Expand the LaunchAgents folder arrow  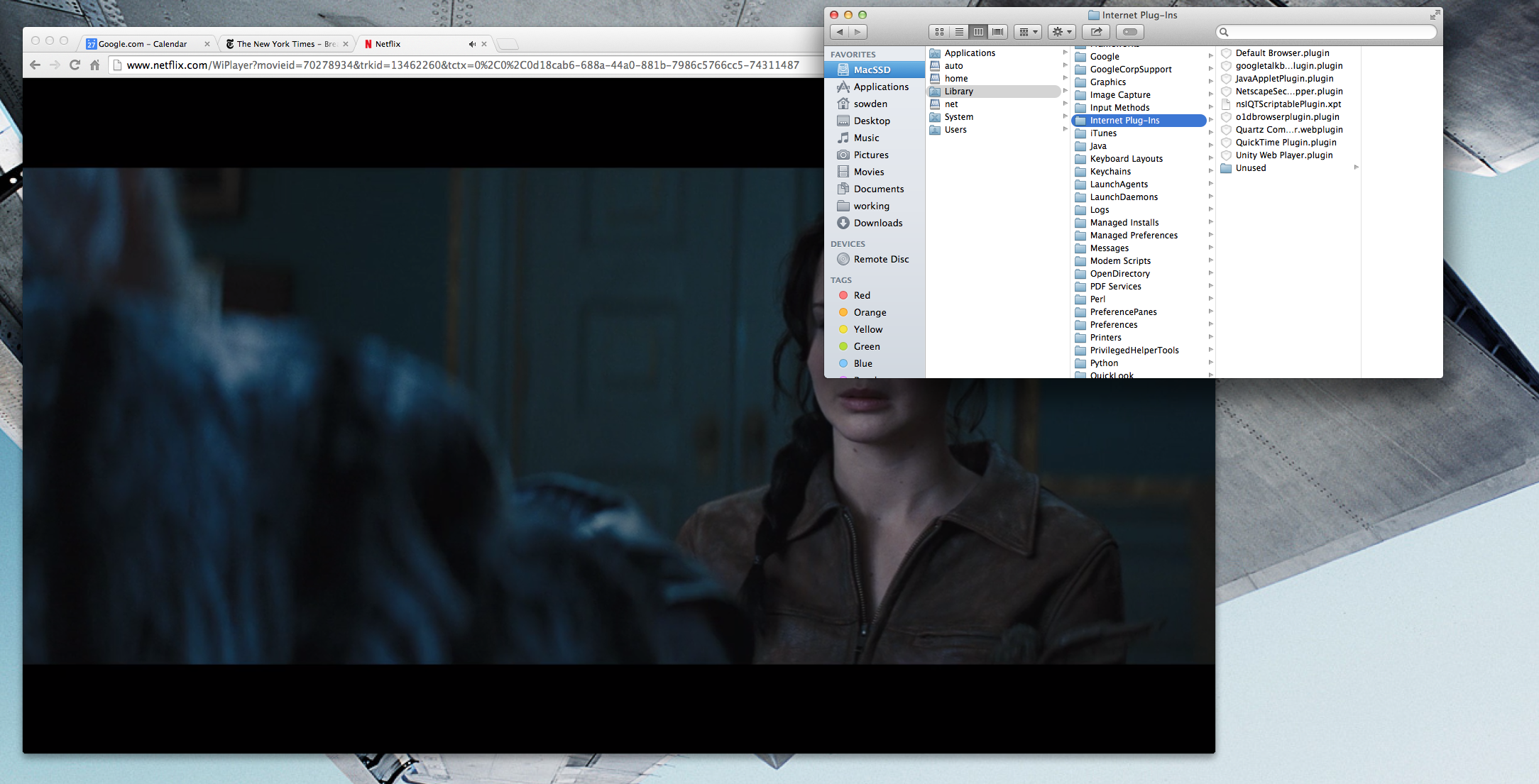click(x=1210, y=184)
